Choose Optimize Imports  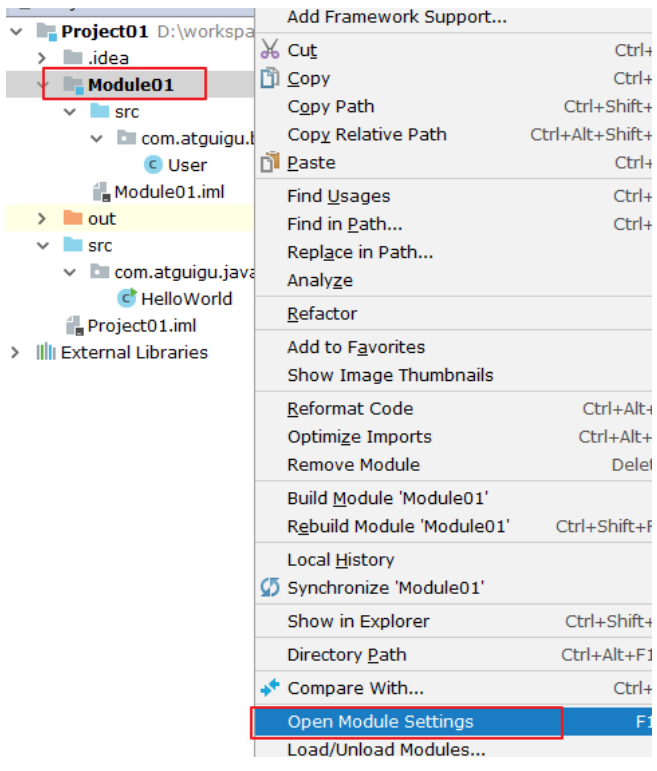coord(453,436)
